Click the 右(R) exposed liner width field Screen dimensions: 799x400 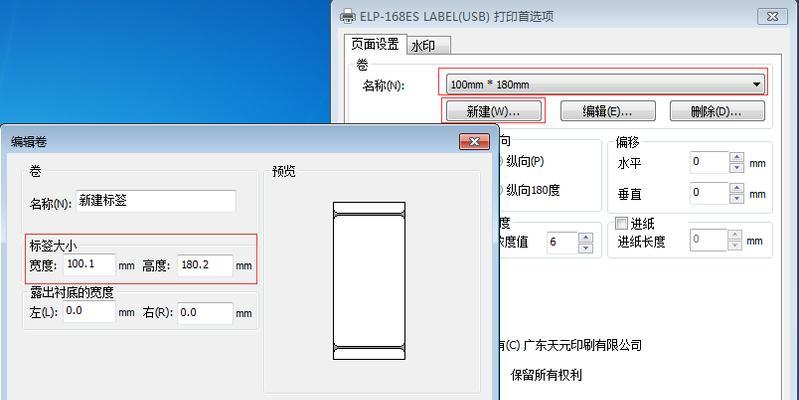click(205, 313)
